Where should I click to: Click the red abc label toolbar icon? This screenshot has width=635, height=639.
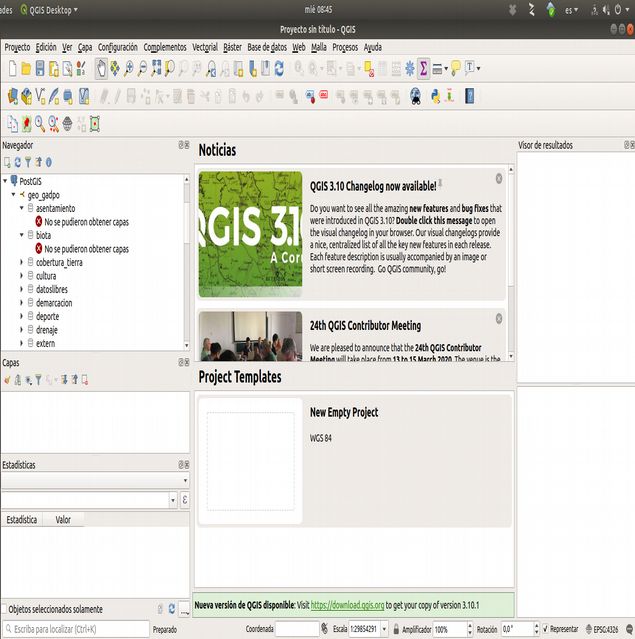point(324,95)
